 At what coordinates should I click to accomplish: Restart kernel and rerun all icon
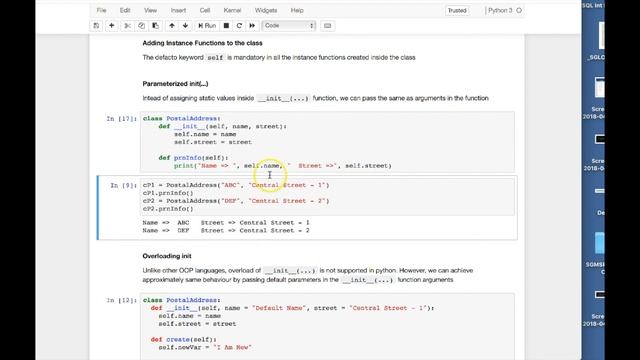click(252, 26)
